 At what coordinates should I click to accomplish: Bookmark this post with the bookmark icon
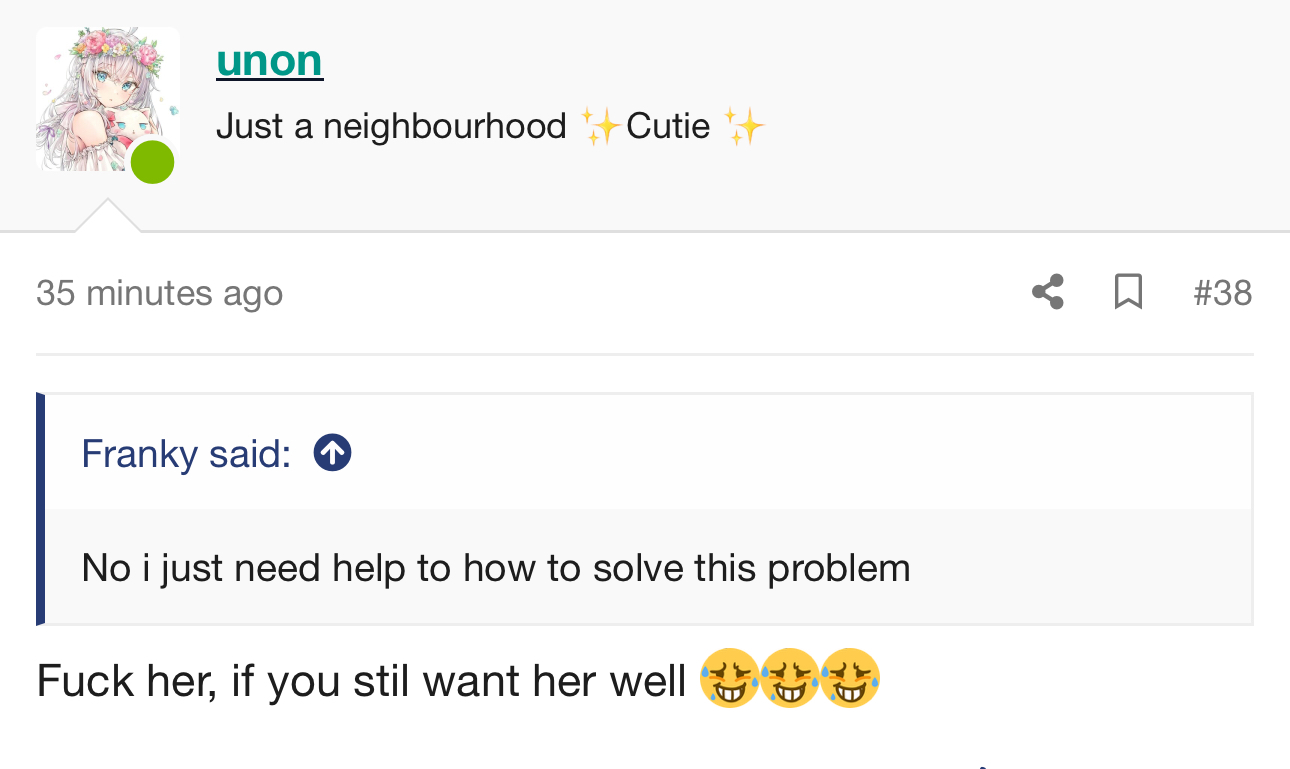[x=1128, y=292]
